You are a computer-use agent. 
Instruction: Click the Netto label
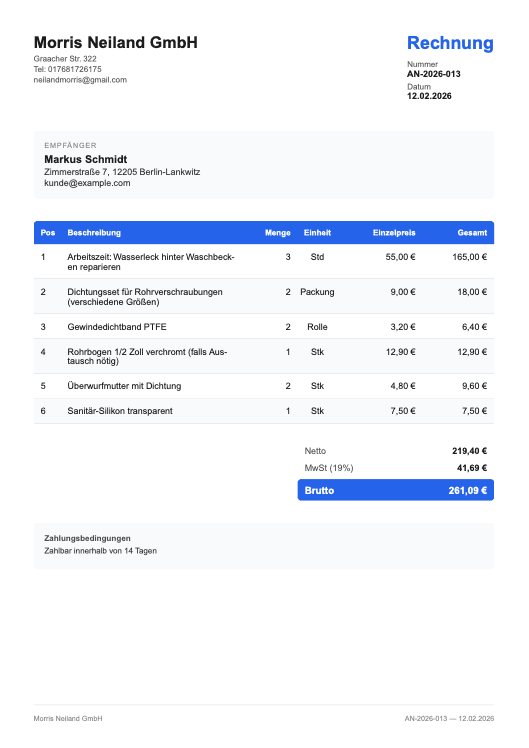pyautogui.click(x=315, y=451)
